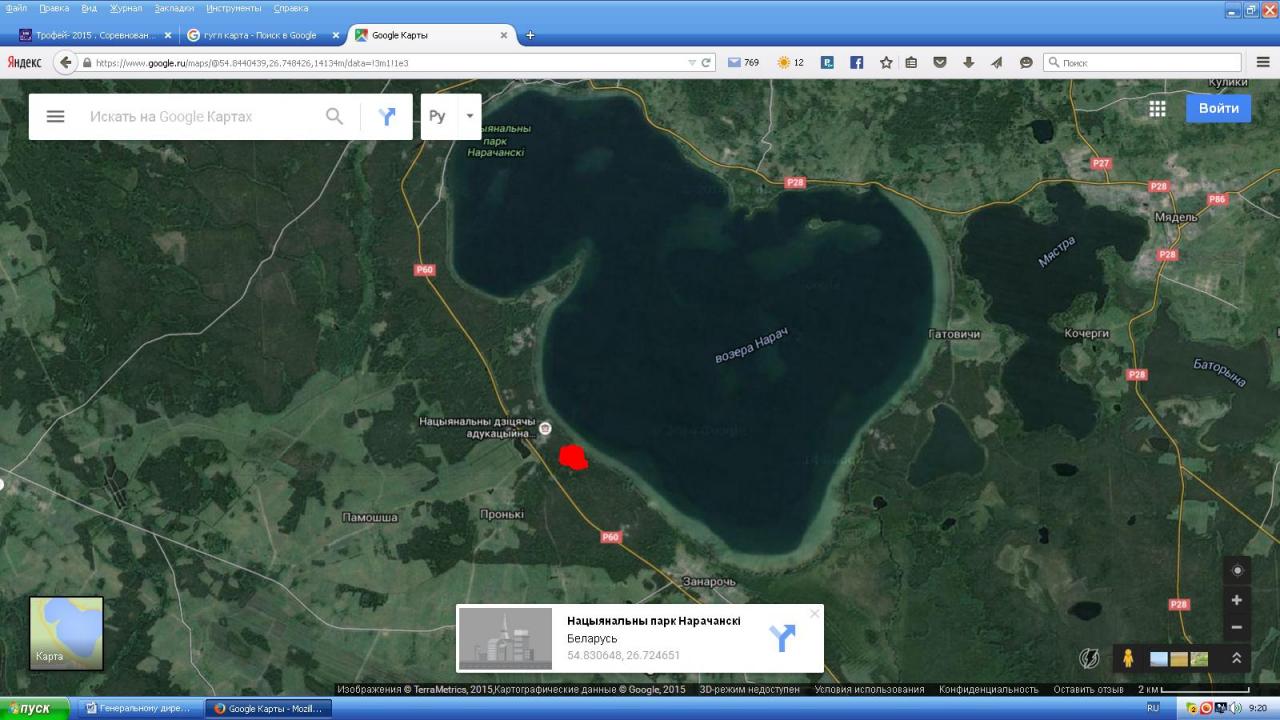The width and height of the screenshot is (1280, 720).
Task: Click the Искать на Google Картах field
Action: pos(200,116)
